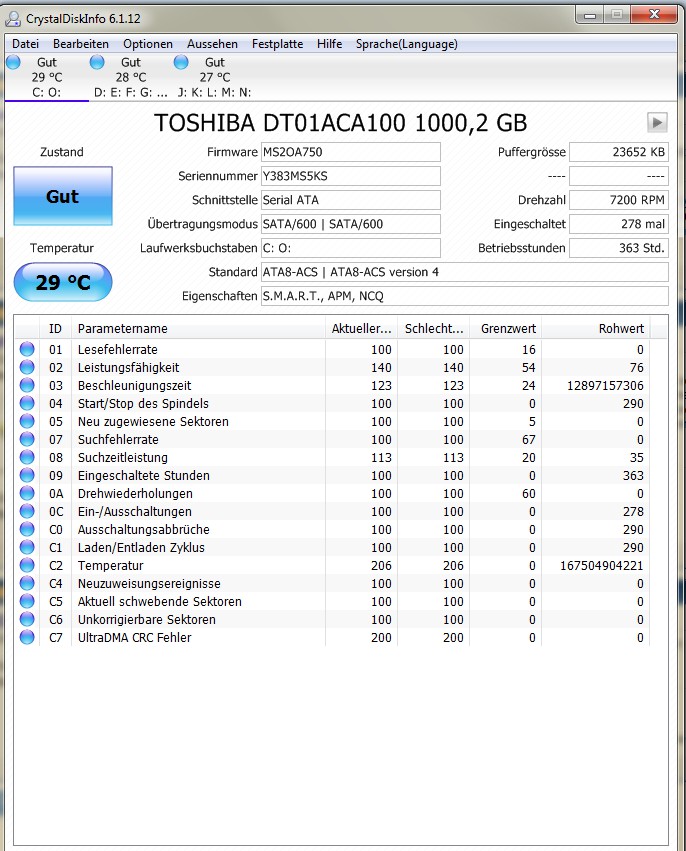This screenshot has width=686, height=851.
Task: Click status orb for drive J: K: L: M: N:
Action: coord(181,62)
